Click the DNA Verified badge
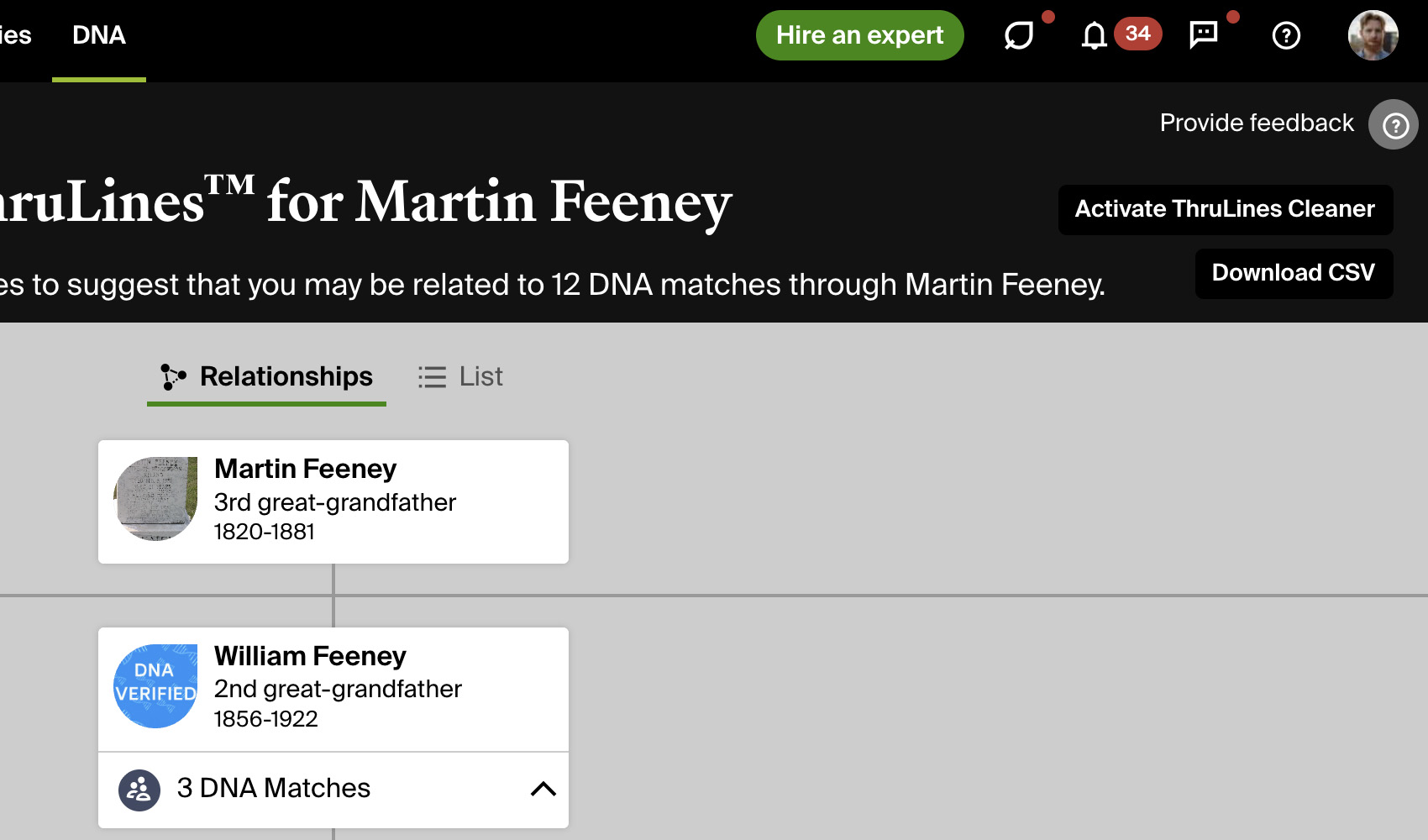 (155, 686)
